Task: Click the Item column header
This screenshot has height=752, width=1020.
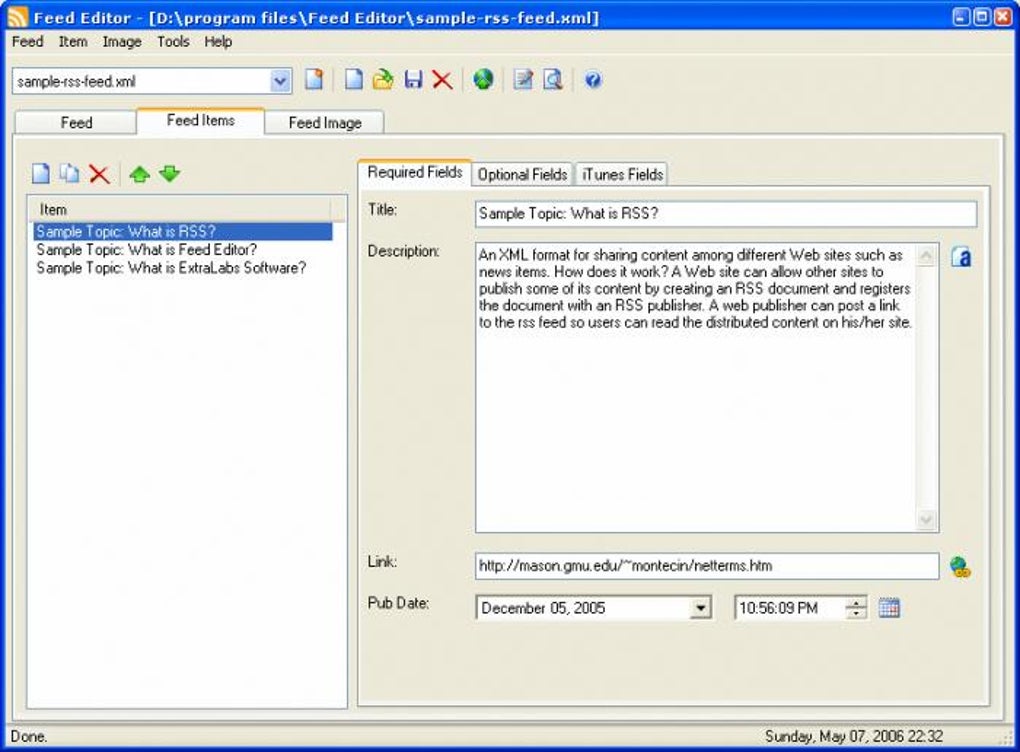Action: [180, 209]
